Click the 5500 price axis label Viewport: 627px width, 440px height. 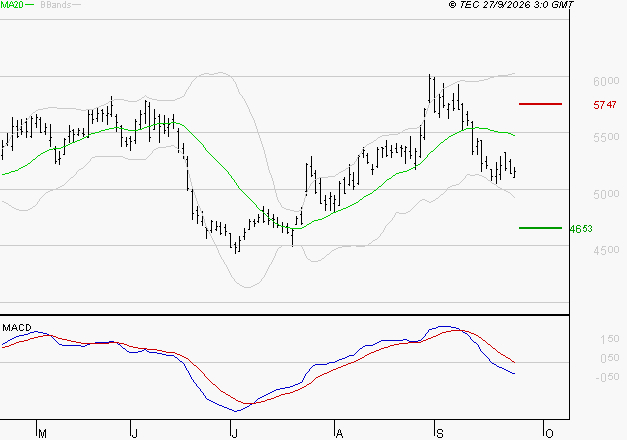(606, 137)
